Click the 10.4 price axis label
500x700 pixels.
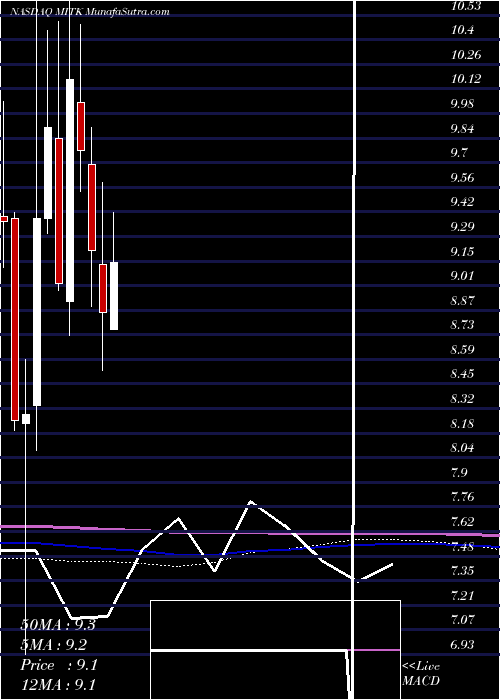[462, 30]
